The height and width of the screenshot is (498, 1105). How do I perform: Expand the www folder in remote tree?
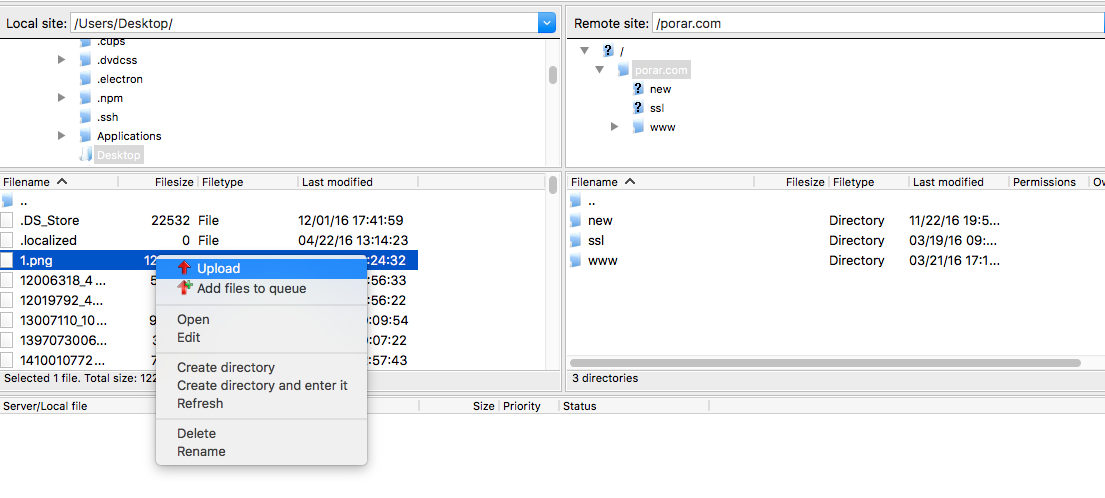[615, 127]
